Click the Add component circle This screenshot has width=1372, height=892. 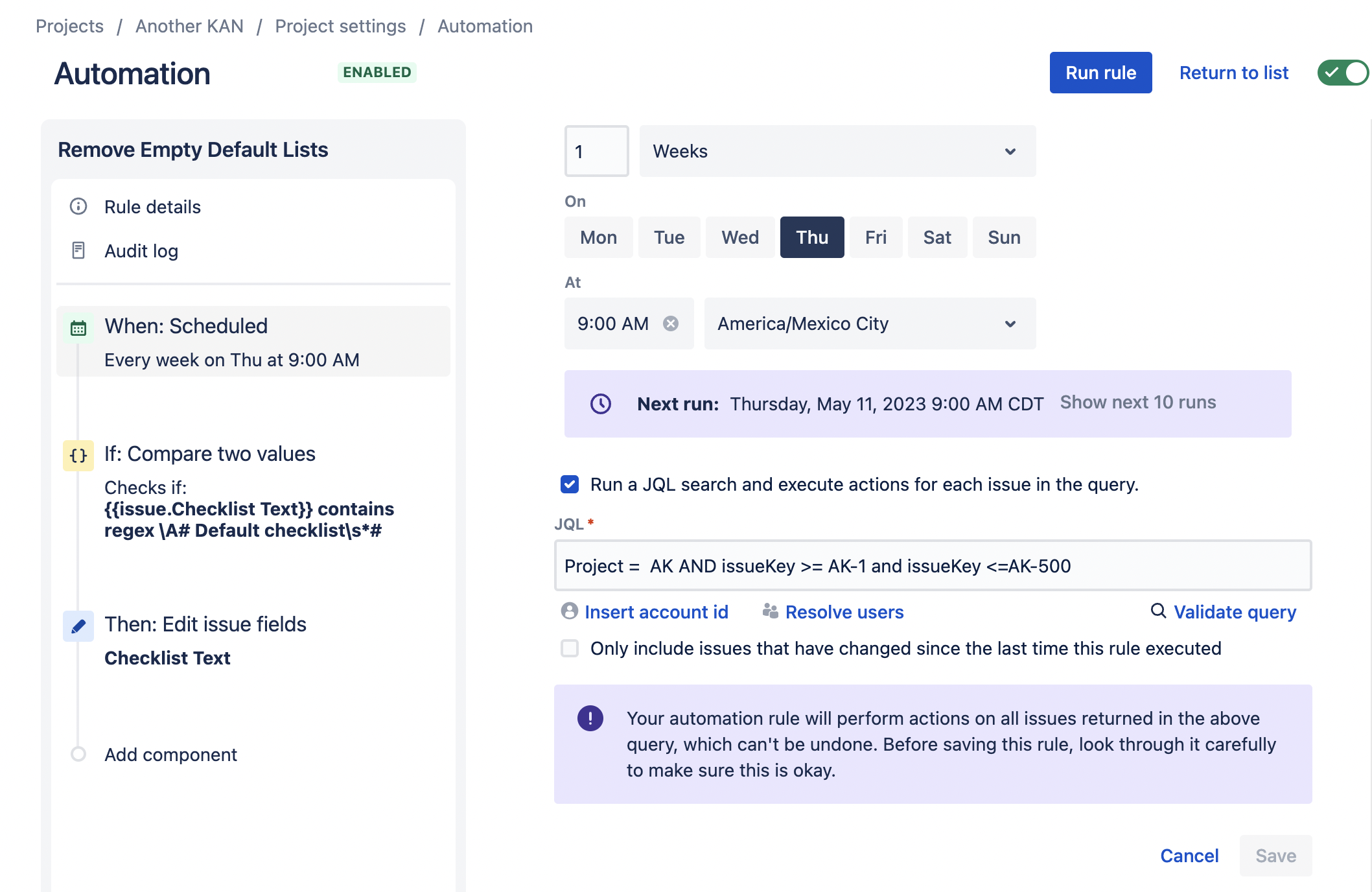coord(78,754)
